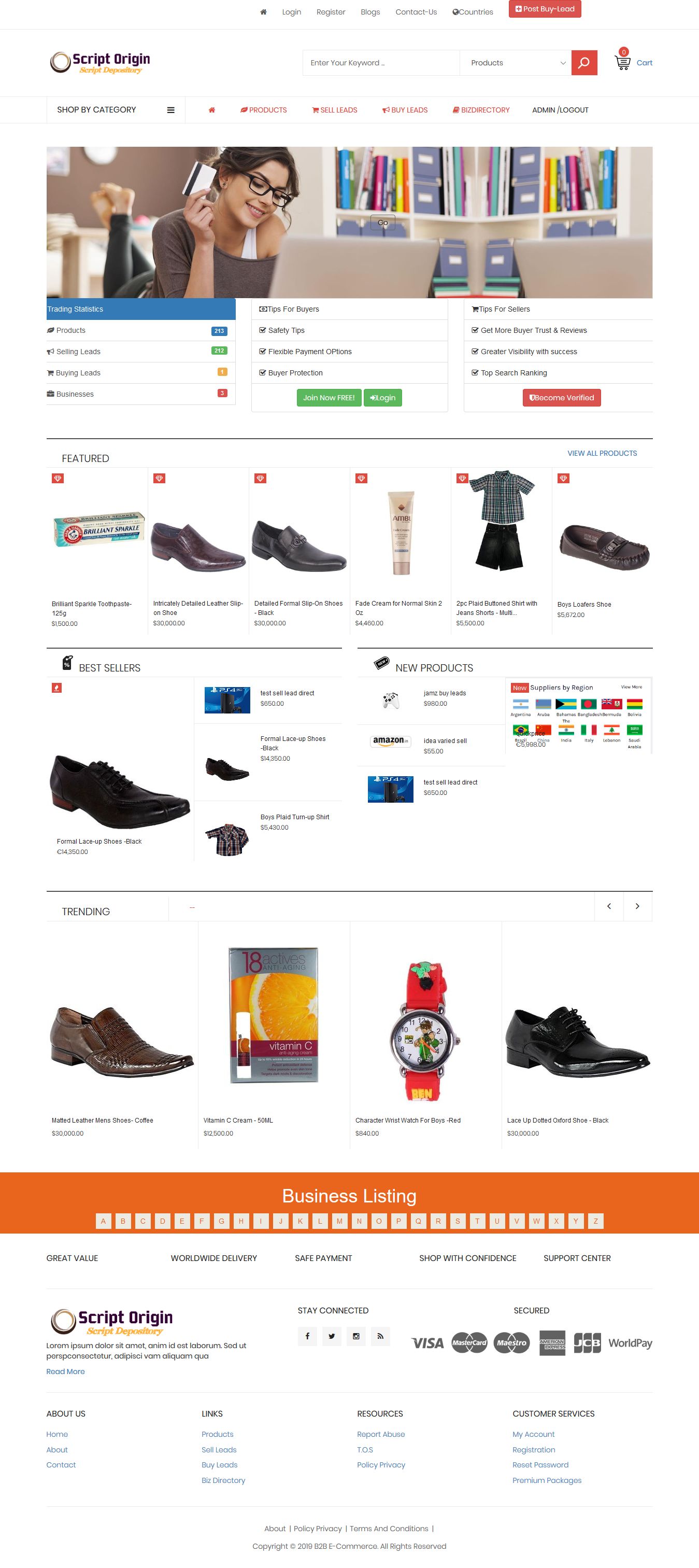The height and width of the screenshot is (1568, 699).
Task: Click the Facebook icon under Stay Connected
Action: (x=307, y=1336)
